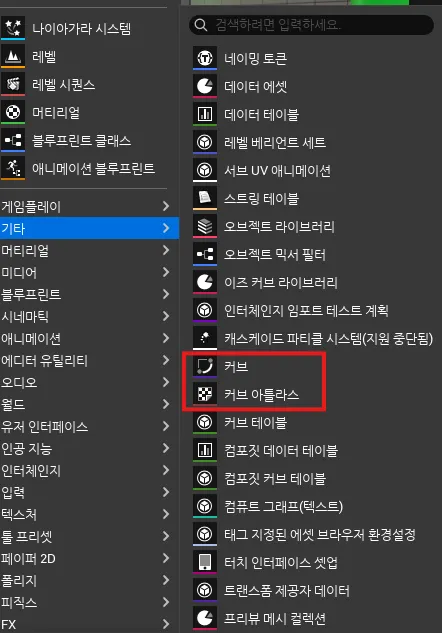Expand the 게임플레이 submenu arrow
442x633 pixels.
(166, 206)
